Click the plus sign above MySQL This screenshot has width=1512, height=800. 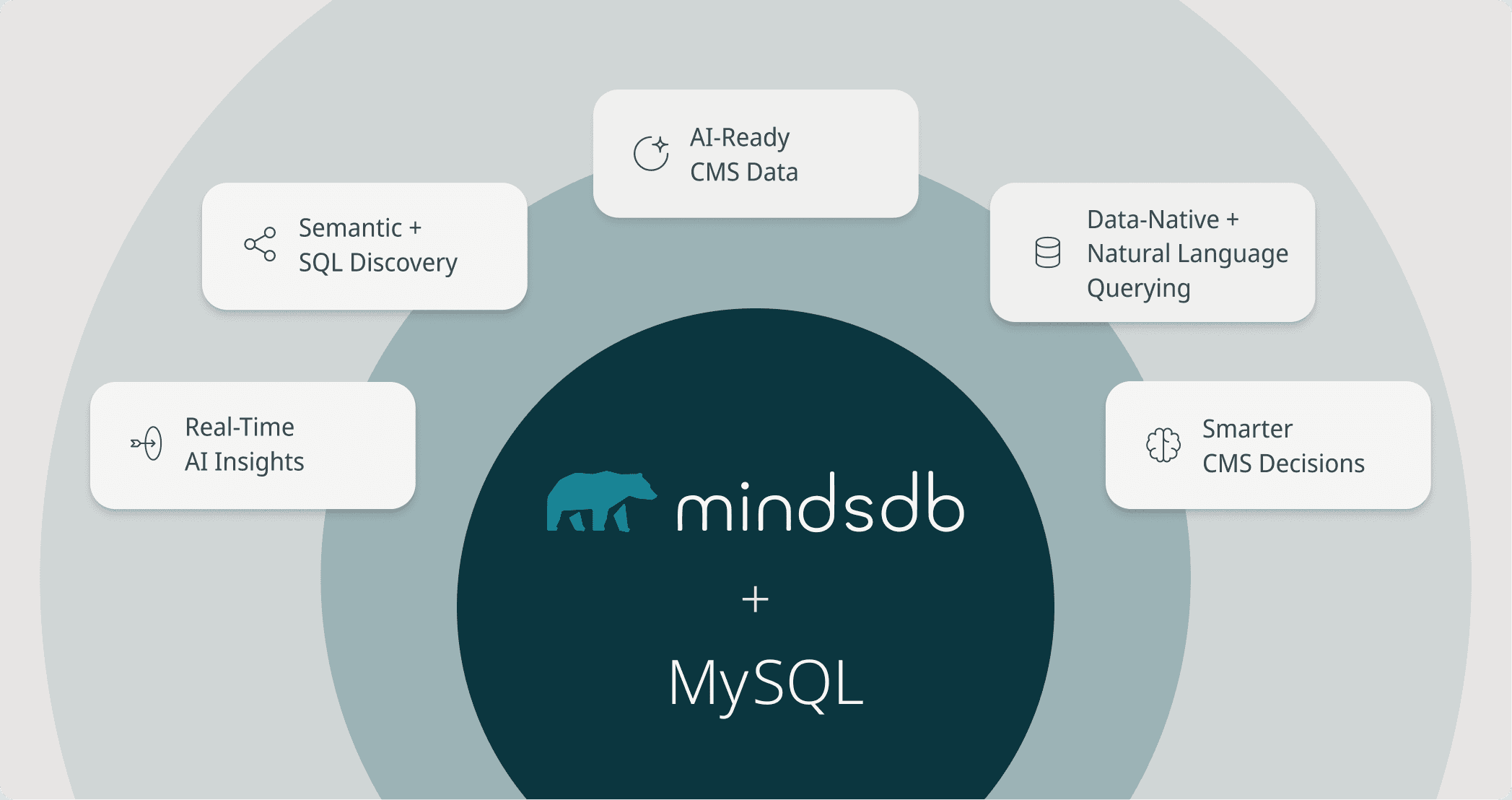click(x=755, y=600)
